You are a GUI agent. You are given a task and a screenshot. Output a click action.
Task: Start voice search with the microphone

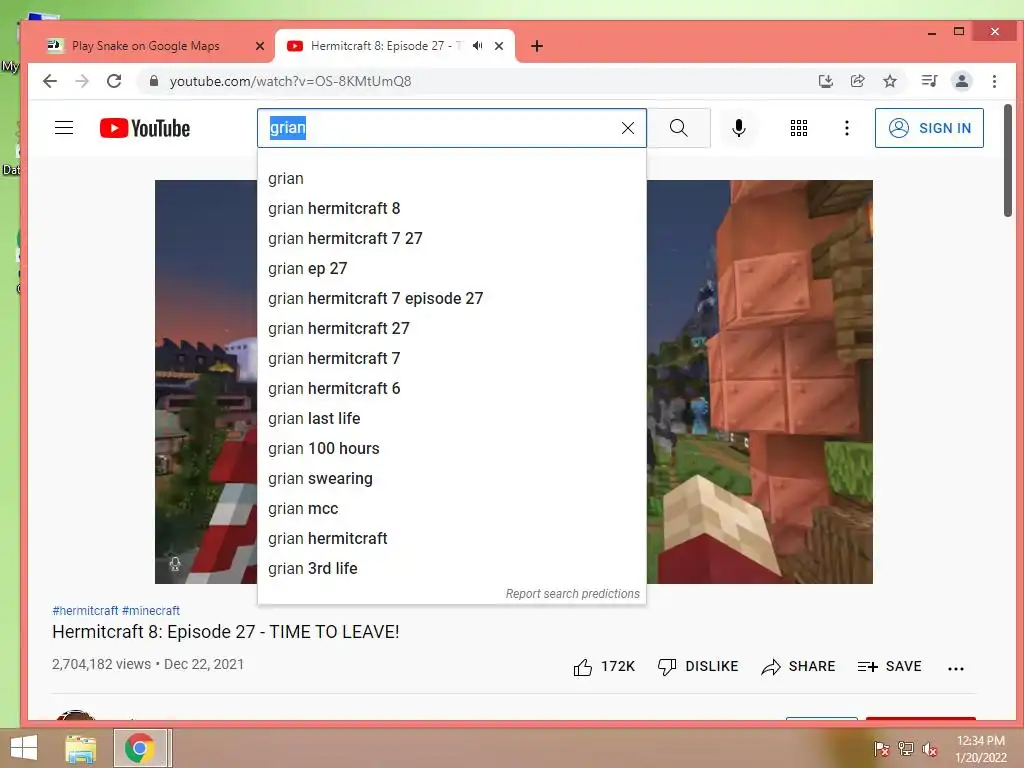[x=739, y=128]
